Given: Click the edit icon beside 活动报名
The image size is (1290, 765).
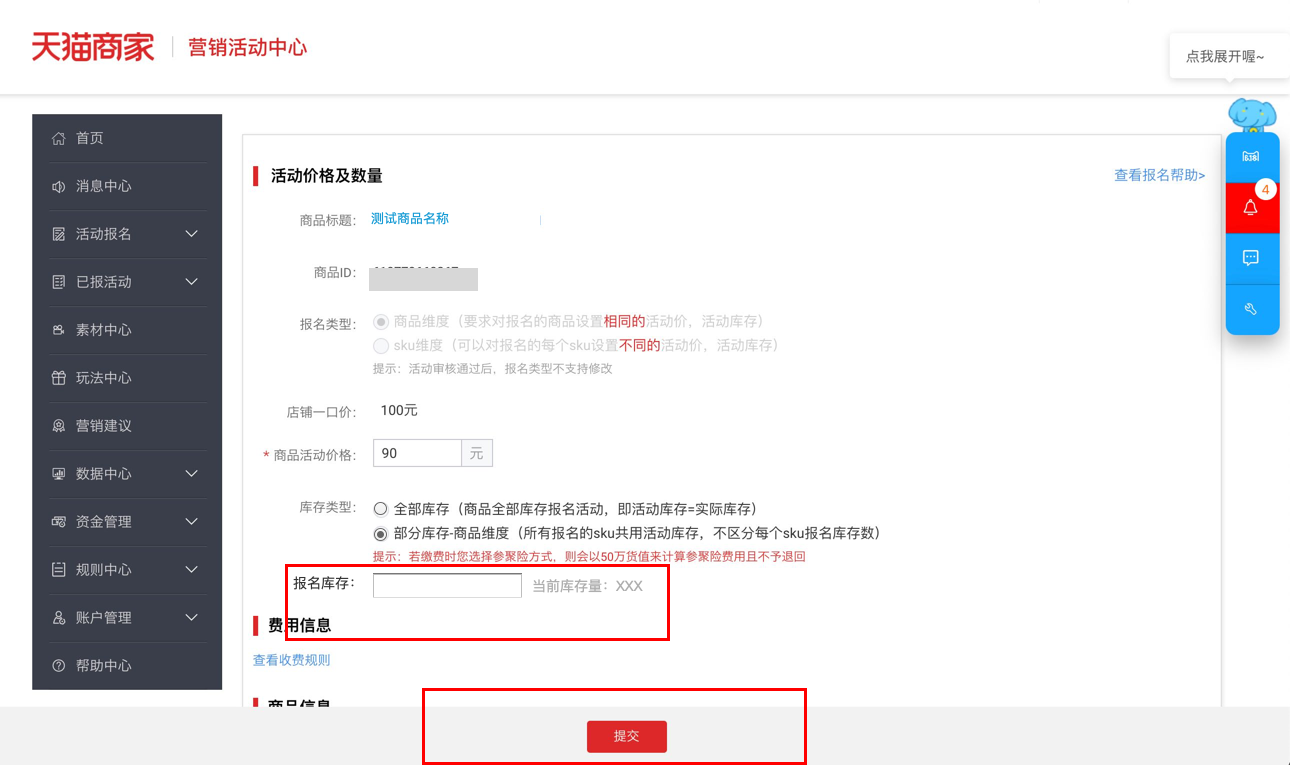Looking at the screenshot, I should (x=58, y=234).
